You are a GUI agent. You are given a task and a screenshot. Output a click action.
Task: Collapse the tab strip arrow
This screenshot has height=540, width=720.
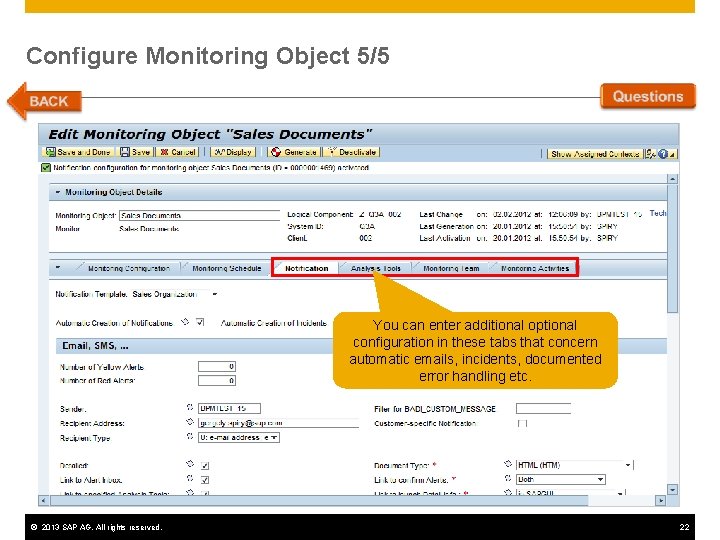(58, 267)
